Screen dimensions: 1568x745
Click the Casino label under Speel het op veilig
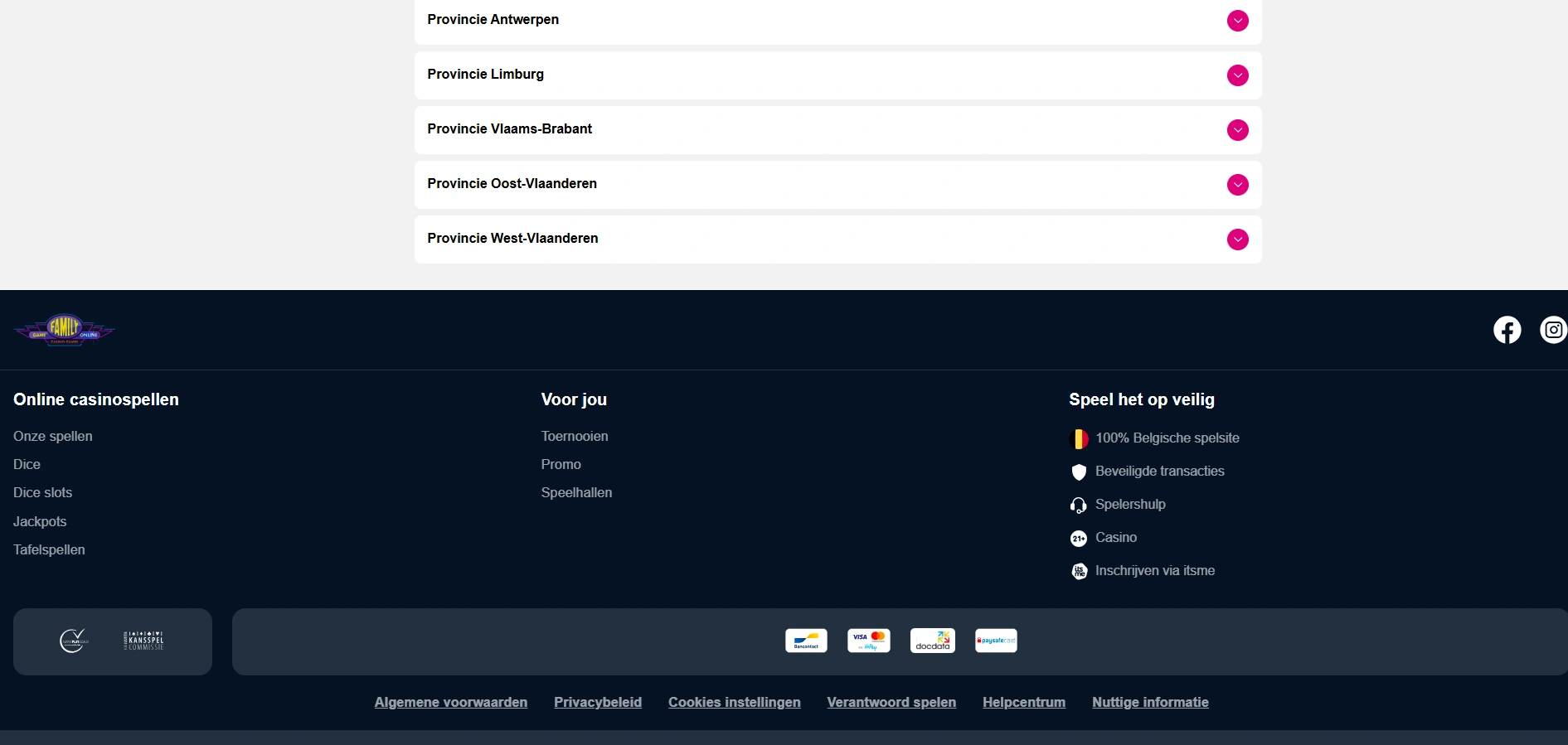coord(1116,537)
